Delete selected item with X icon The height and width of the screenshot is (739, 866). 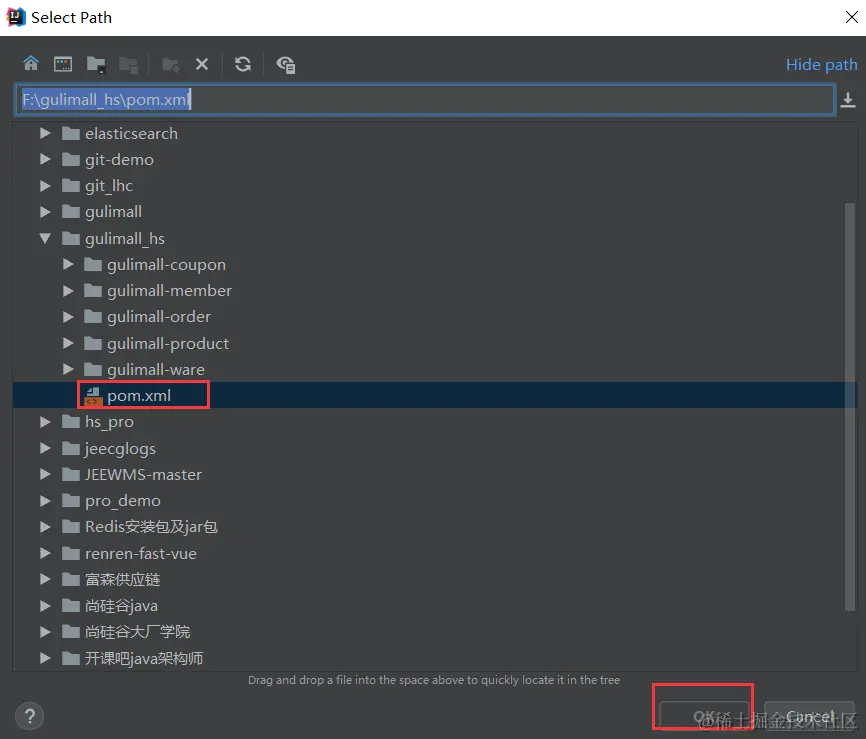click(x=202, y=65)
